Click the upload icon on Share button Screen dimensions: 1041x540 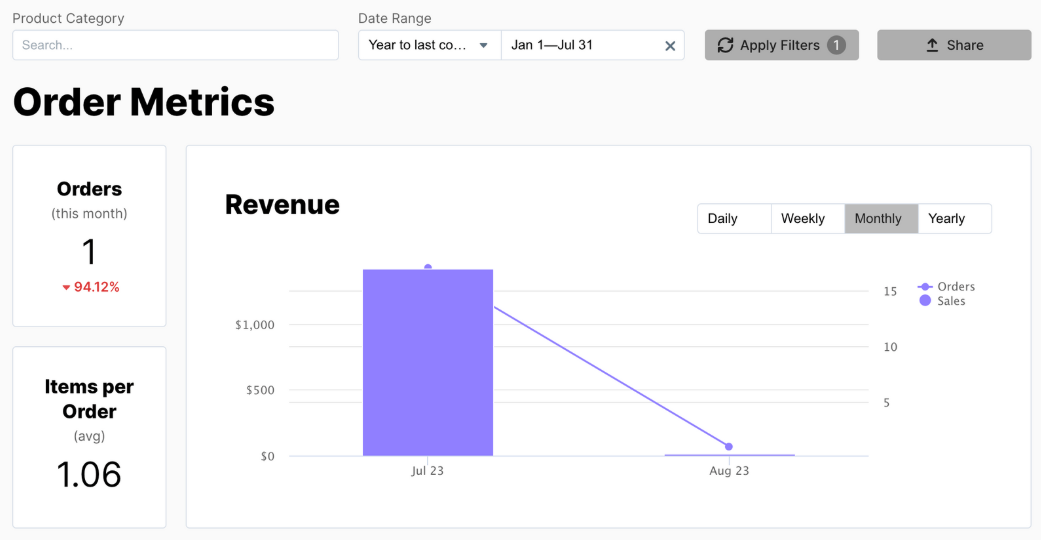tap(932, 45)
